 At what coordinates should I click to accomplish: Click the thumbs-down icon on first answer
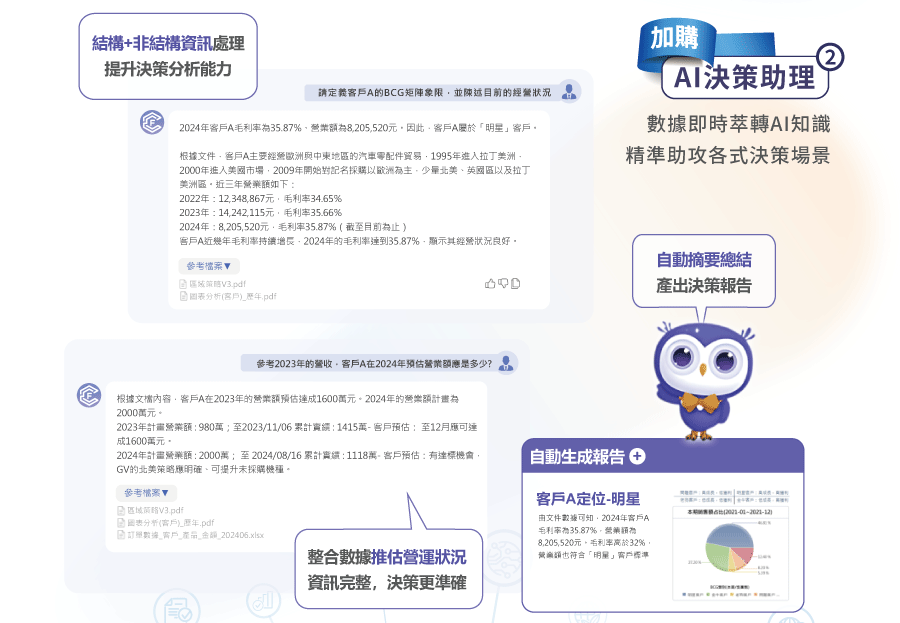click(503, 283)
